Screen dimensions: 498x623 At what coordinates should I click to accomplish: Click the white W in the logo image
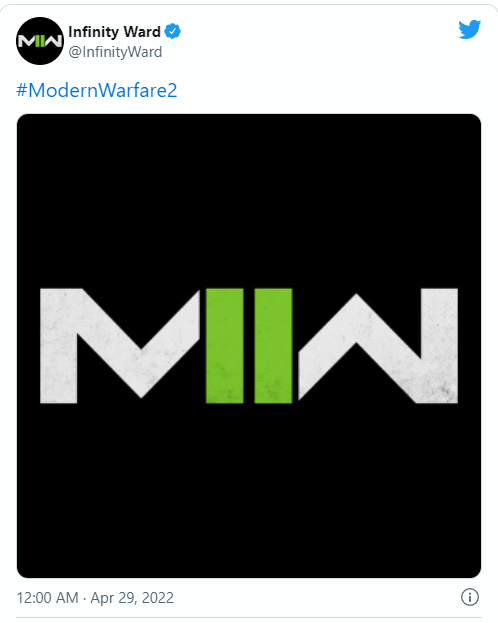(x=378, y=345)
